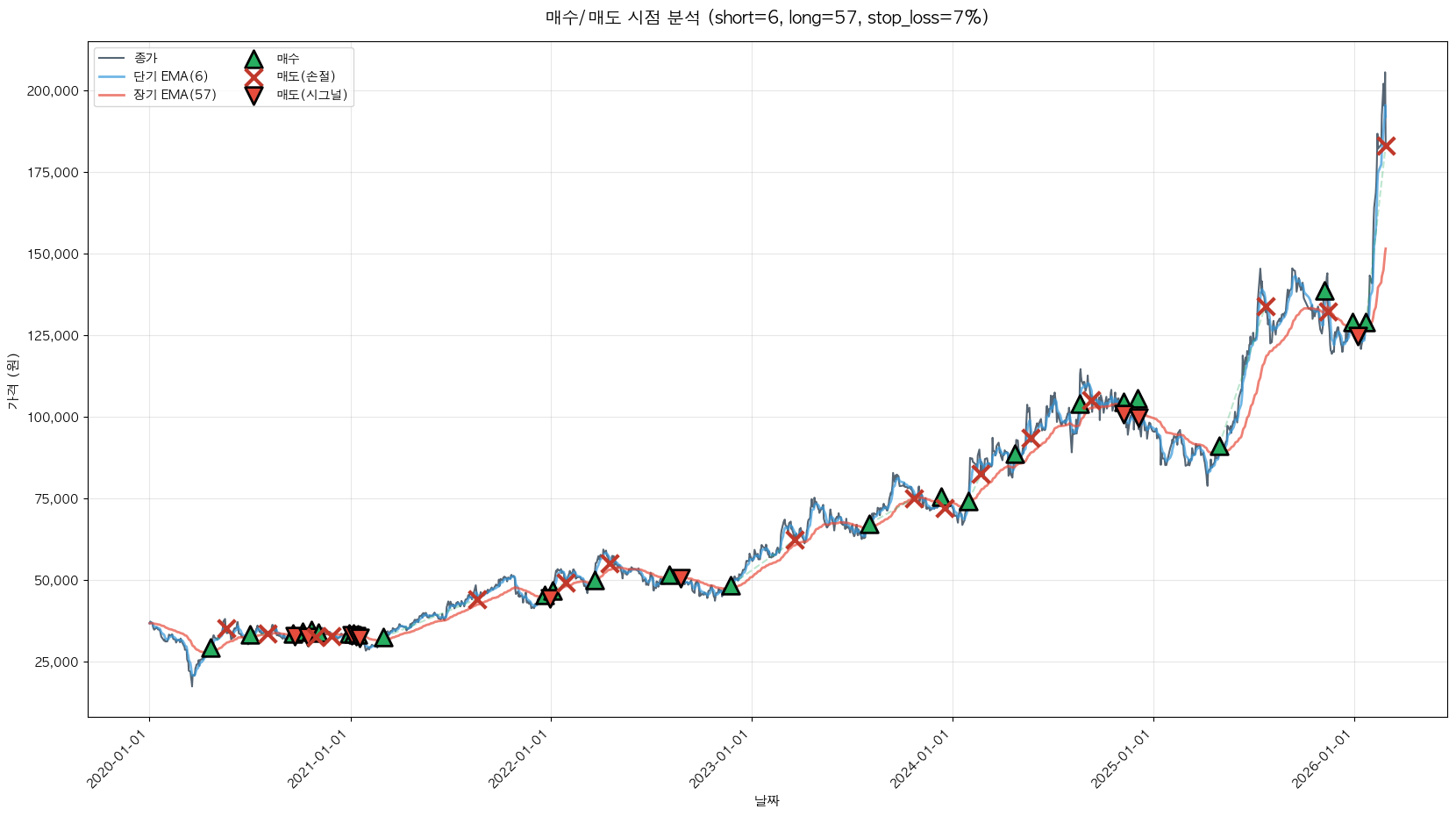
Task: Click the blue 단기 EMA(6) legend line
Action: tap(112, 77)
